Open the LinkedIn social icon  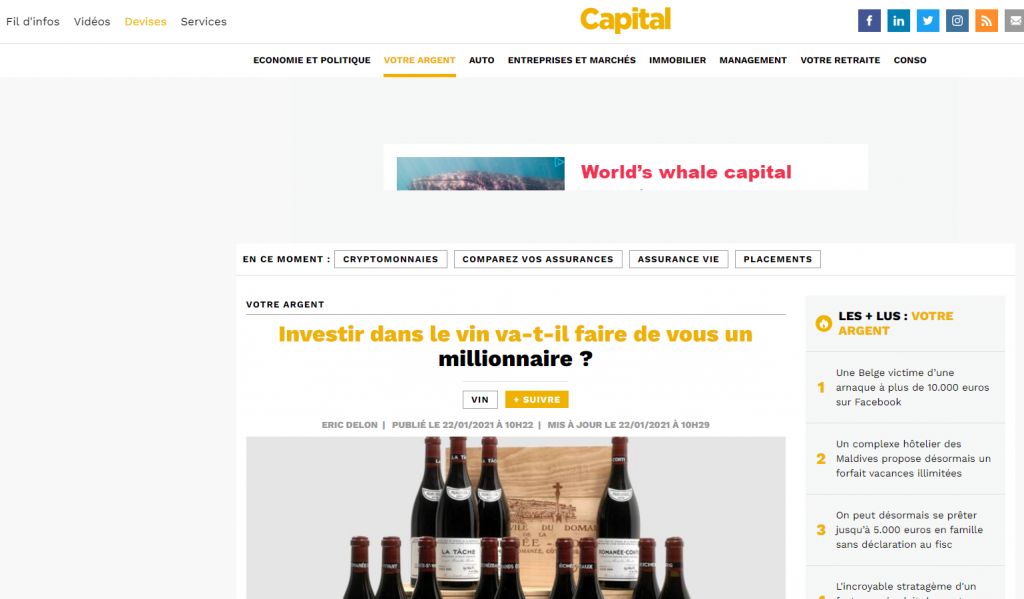898,21
